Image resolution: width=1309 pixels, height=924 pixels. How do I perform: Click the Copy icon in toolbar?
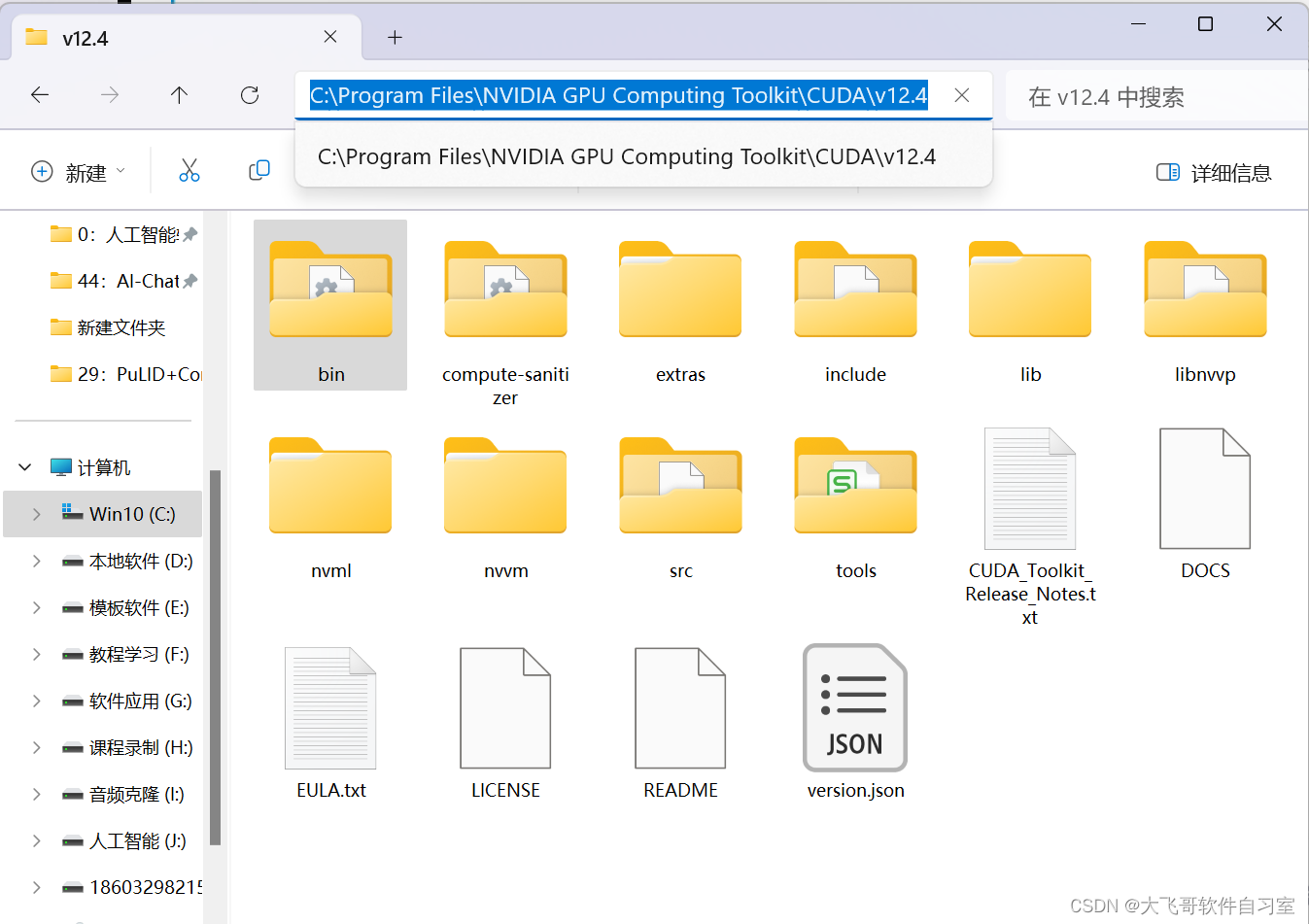(x=259, y=171)
